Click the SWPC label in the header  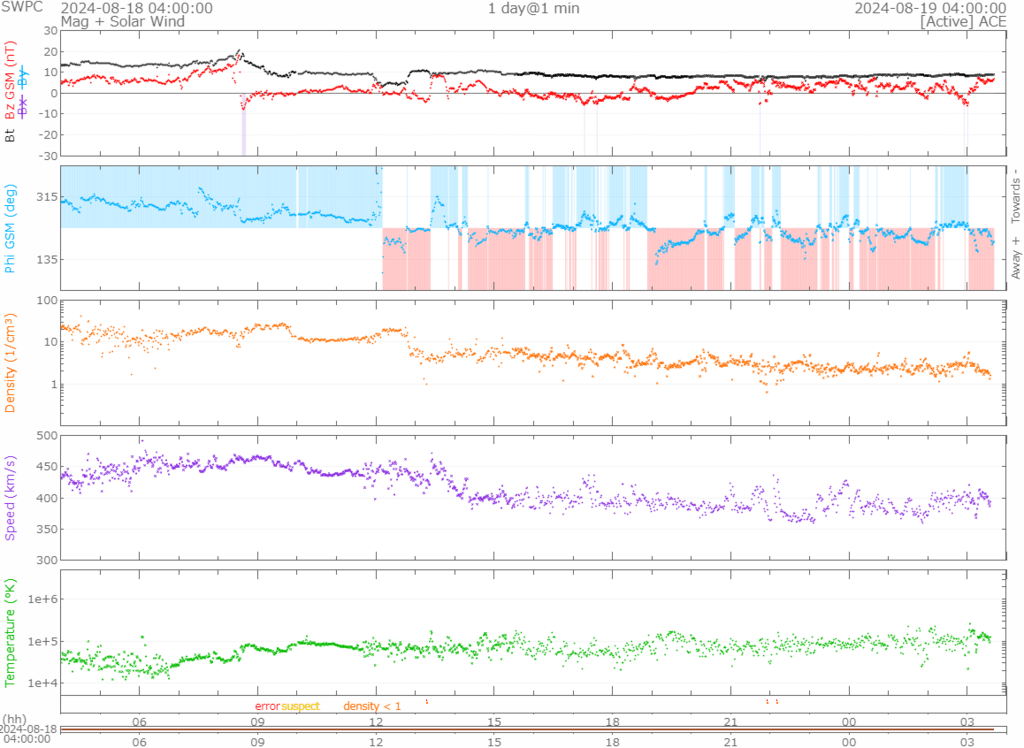click(x=22, y=7)
